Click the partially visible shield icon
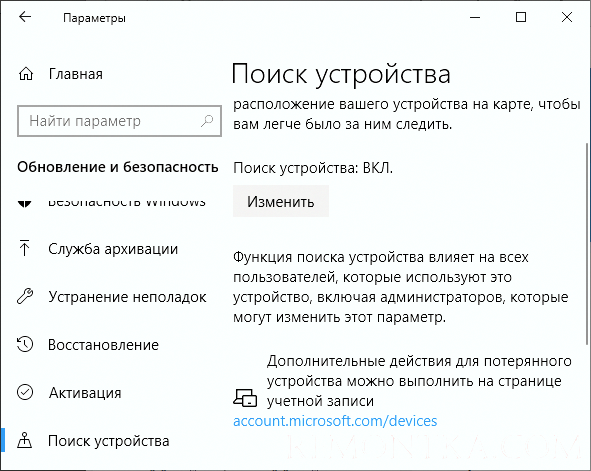Viewport: 591px width, 471px height. tap(25, 204)
